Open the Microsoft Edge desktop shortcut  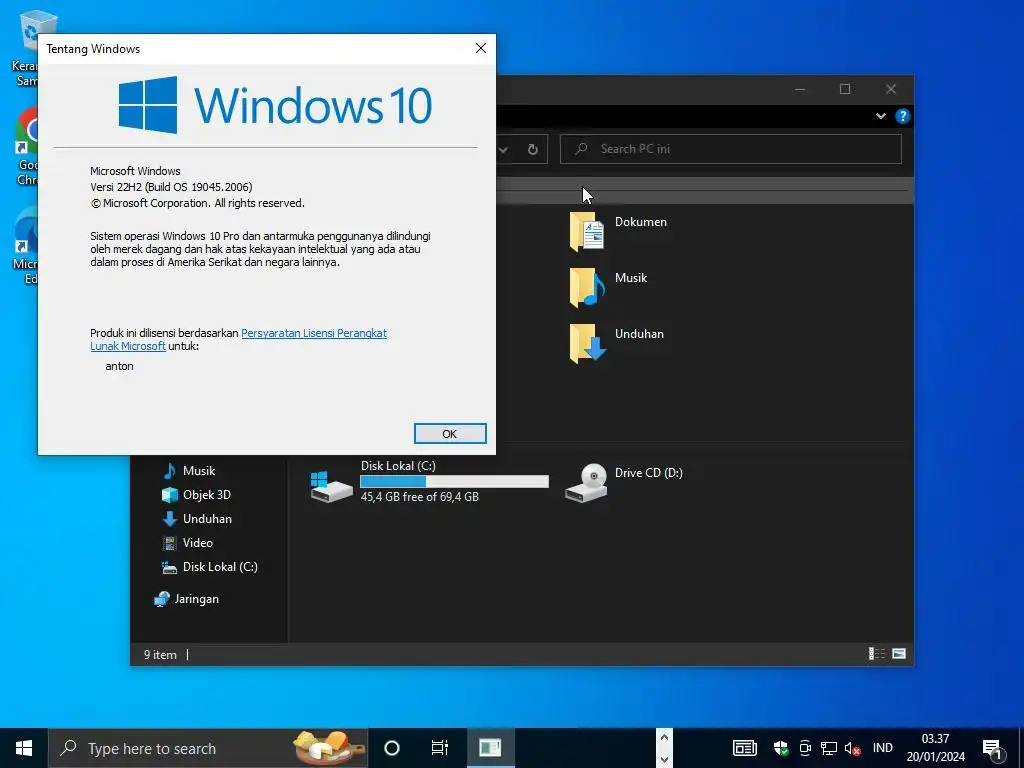pos(26,247)
